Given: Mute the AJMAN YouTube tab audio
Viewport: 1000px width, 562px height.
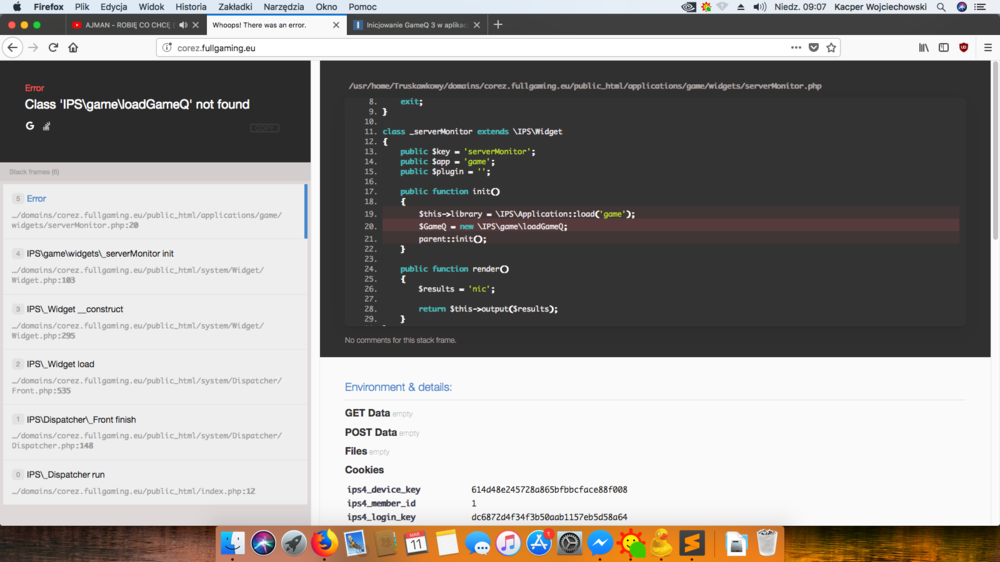Looking at the screenshot, I should (x=183, y=25).
